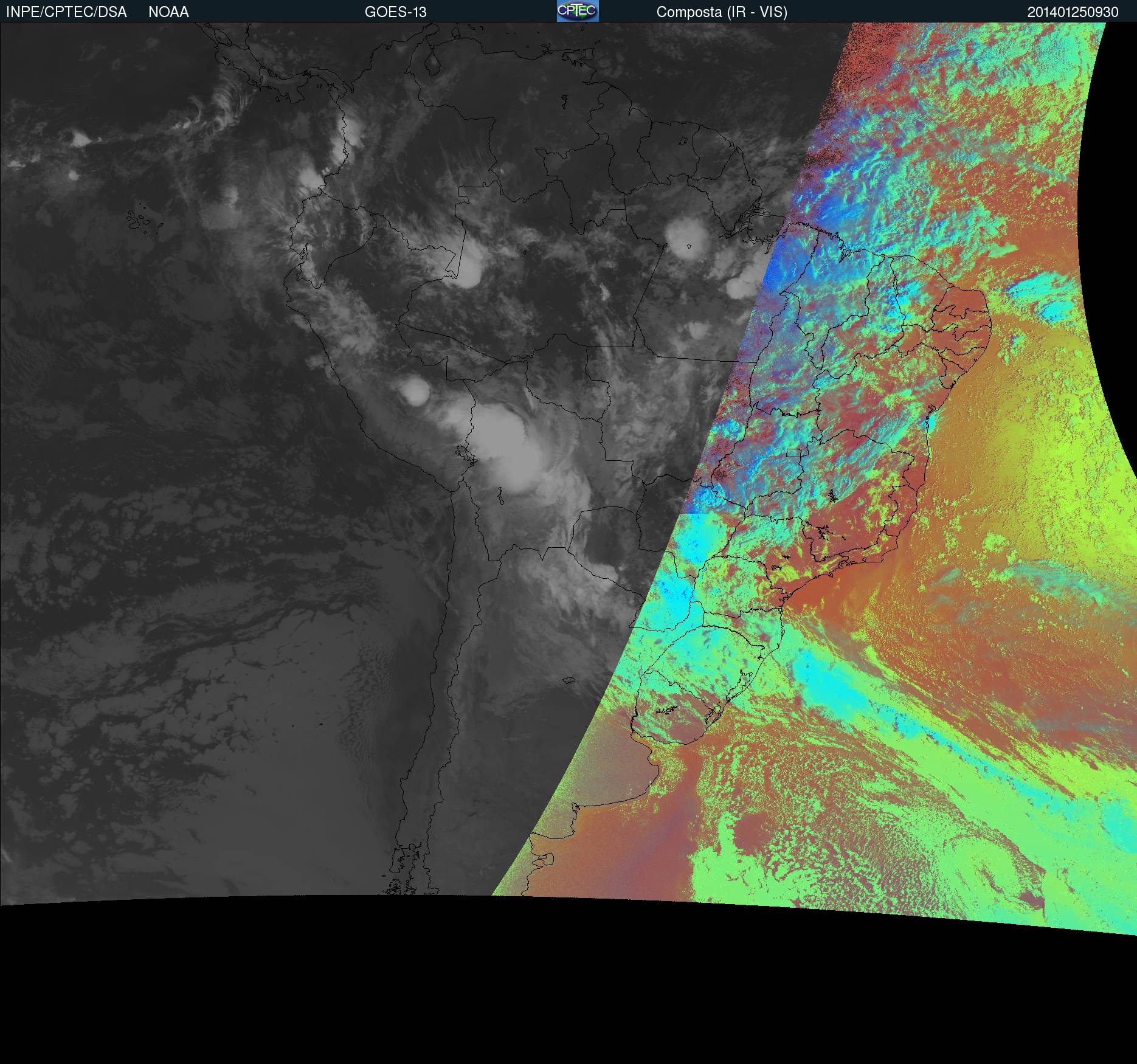1137x1064 pixels.
Task: Click the NOAA label in the header
Action: pyautogui.click(x=168, y=12)
